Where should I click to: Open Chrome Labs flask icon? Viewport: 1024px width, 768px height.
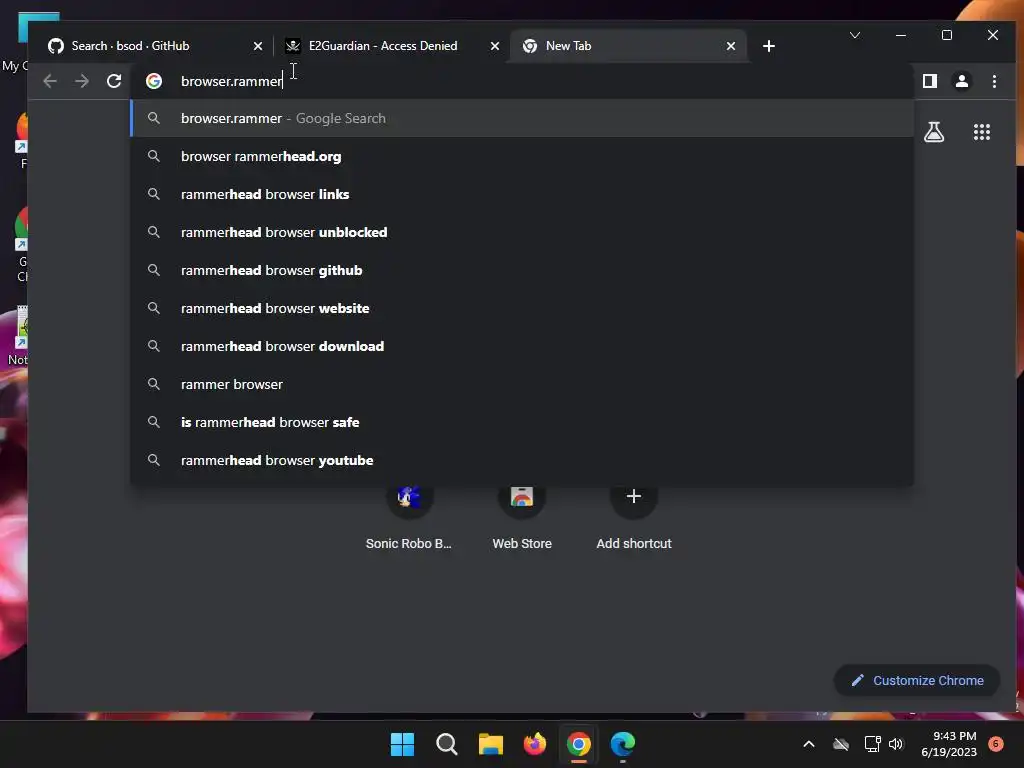934,132
